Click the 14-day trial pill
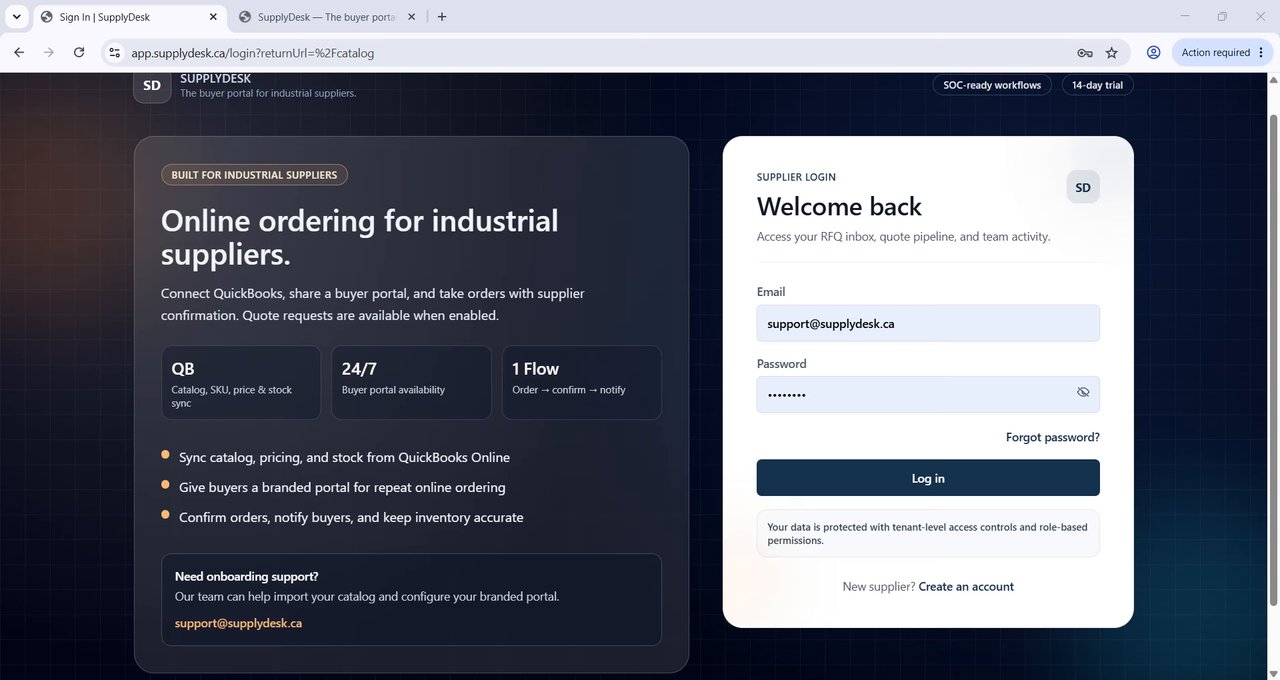The height and width of the screenshot is (680, 1280). coord(1097,85)
